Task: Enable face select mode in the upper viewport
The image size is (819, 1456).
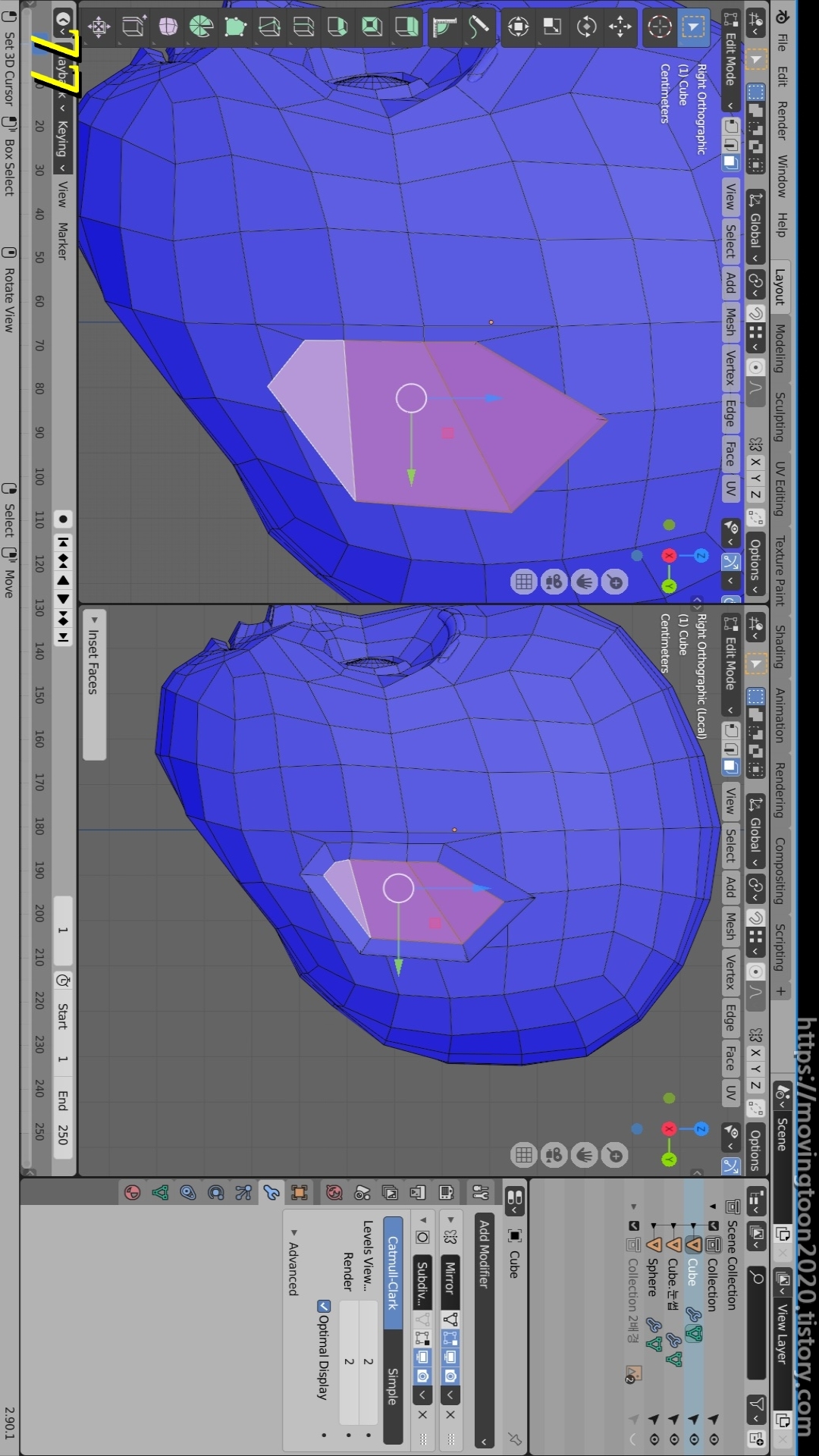Action: tap(730, 162)
